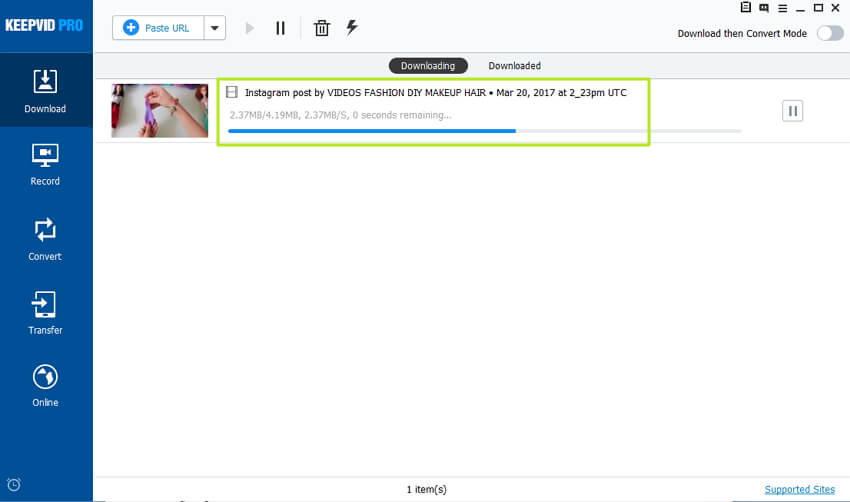Screen dimensions: 850x502
Task: Toggle turbo mode lightning icon
Action: (352, 28)
